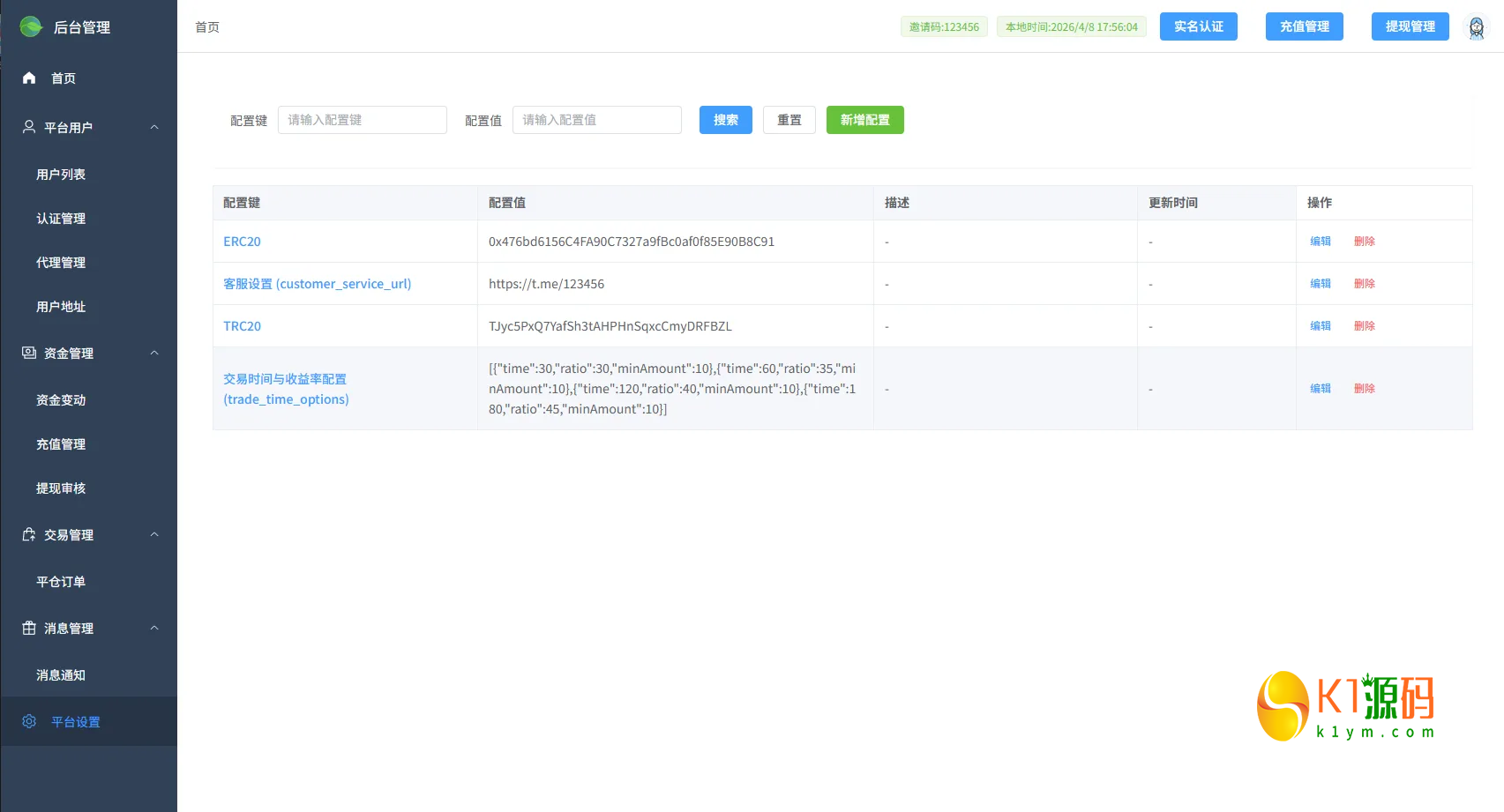The height and width of the screenshot is (812, 1504).
Task: Click 删除 for the TRC20 row
Action: click(x=1364, y=326)
